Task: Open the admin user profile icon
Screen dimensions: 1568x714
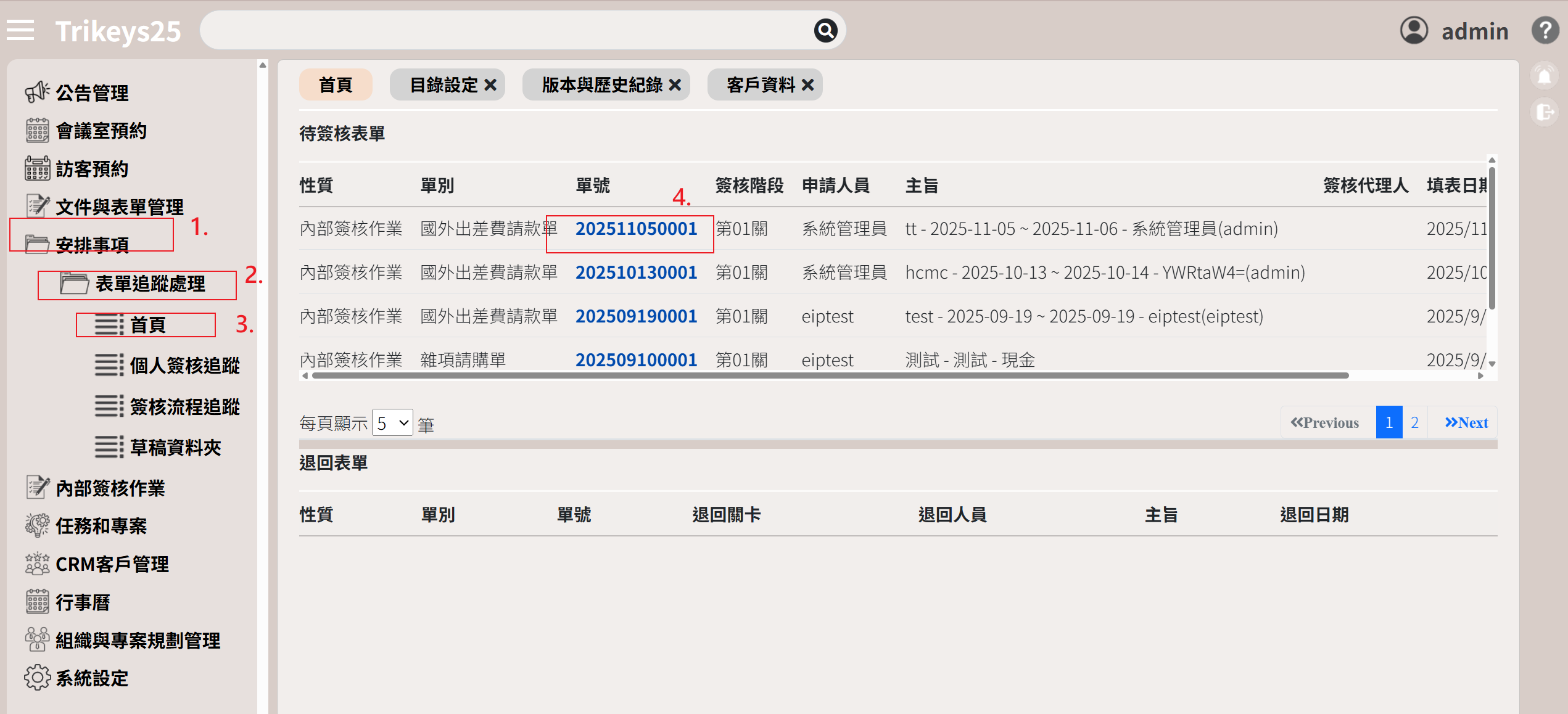Action: pyautogui.click(x=1414, y=30)
